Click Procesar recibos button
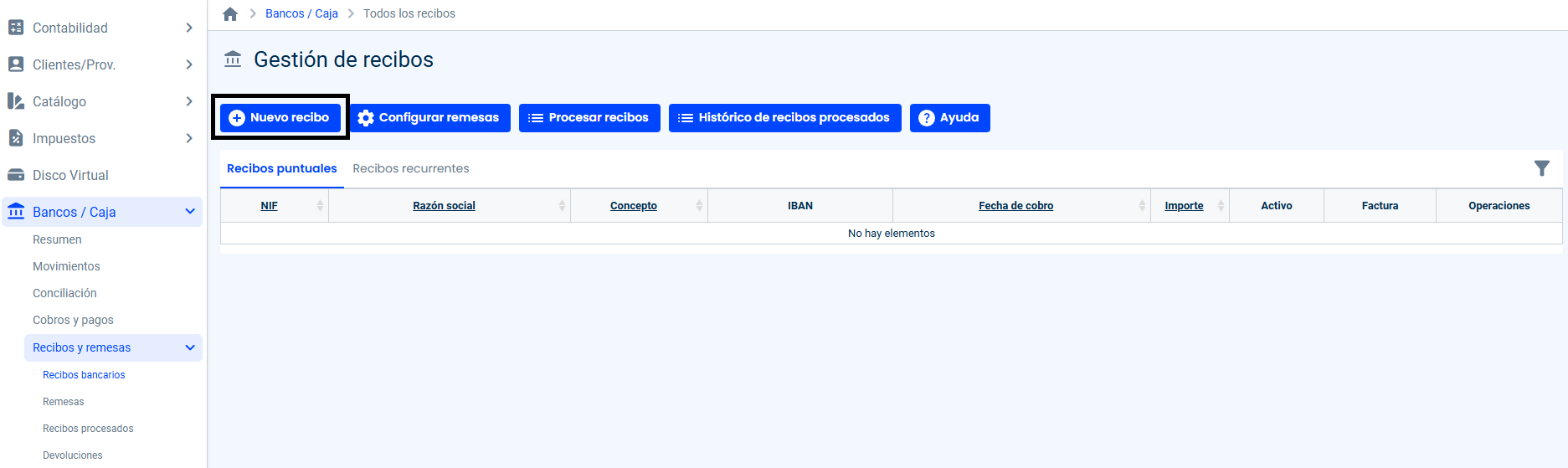 (x=589, y=117)
